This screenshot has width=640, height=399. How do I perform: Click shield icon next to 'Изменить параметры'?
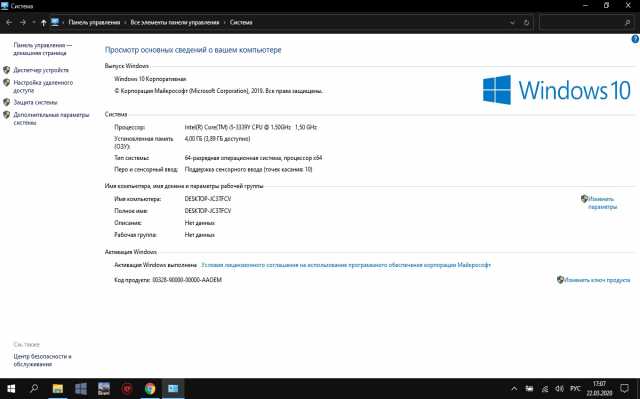click(x=584, y=199)
